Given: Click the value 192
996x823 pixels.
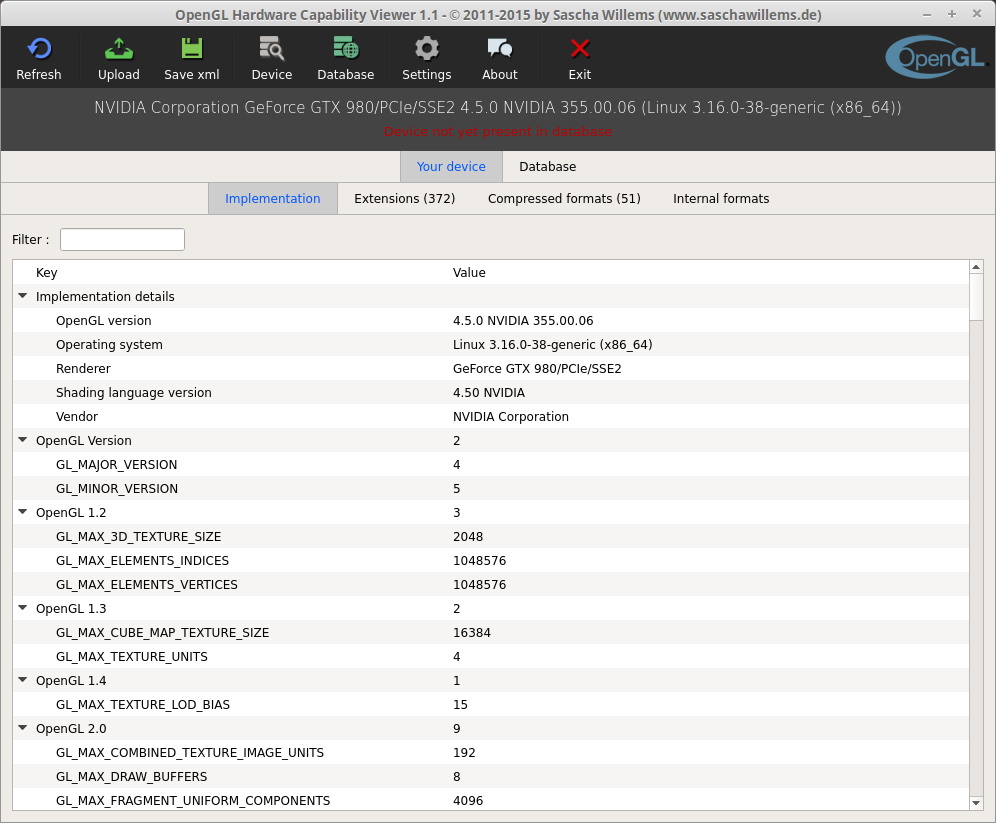Looking at the screenshot, I should point(464,753).
